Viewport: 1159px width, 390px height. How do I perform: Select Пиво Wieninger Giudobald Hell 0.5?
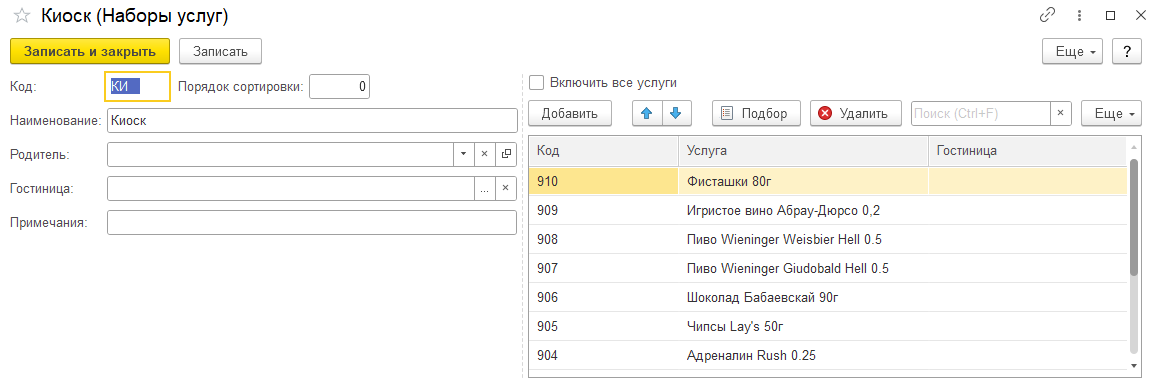[x=829, y=268]
